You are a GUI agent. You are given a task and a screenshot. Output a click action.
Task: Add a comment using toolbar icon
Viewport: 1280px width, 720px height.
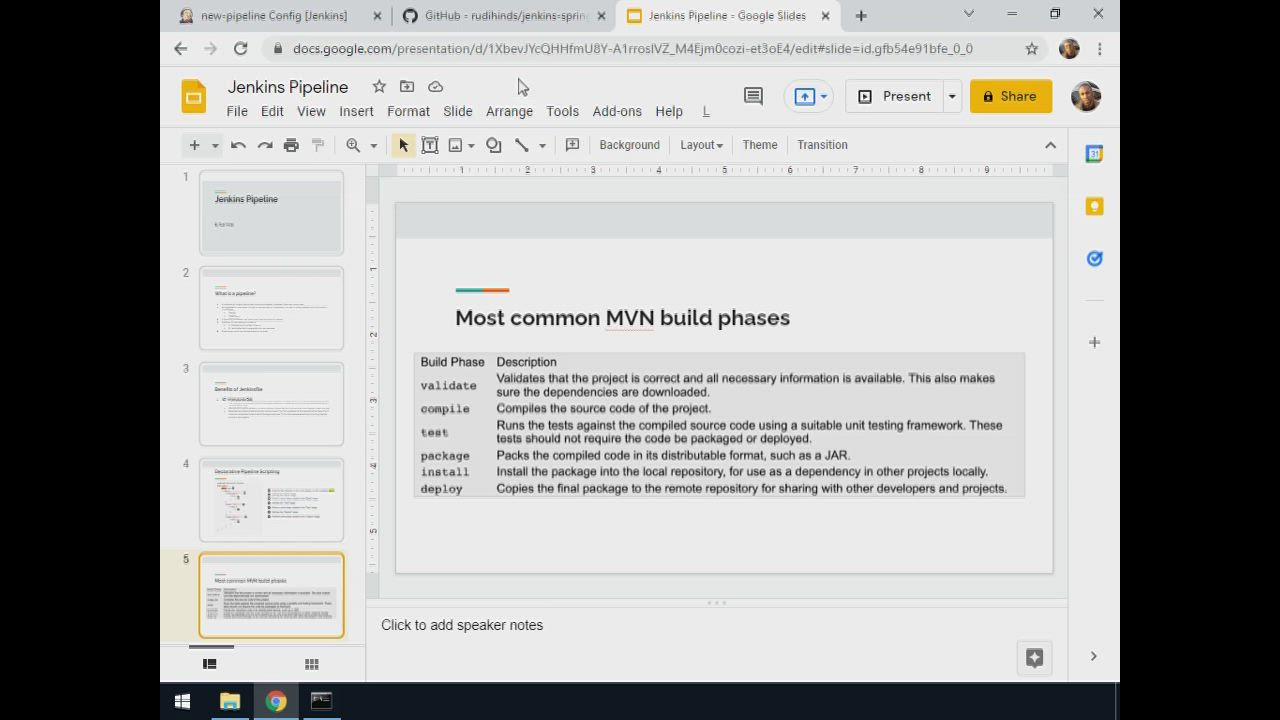572,145
